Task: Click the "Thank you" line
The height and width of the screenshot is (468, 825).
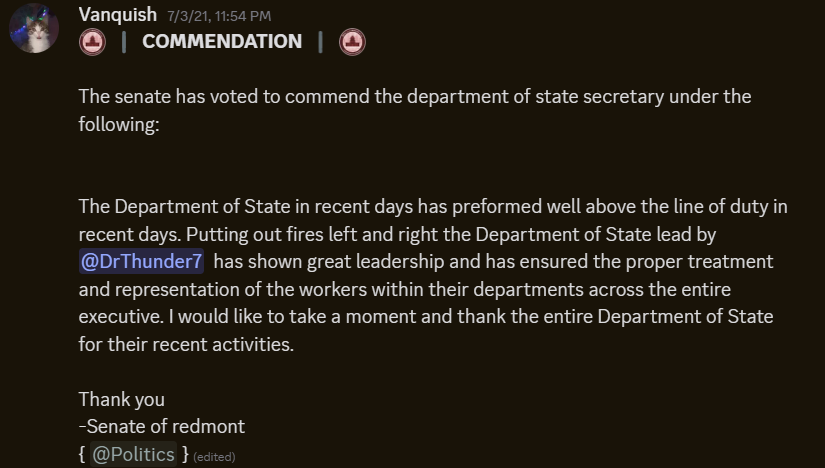Action: (x=122, y=400)
